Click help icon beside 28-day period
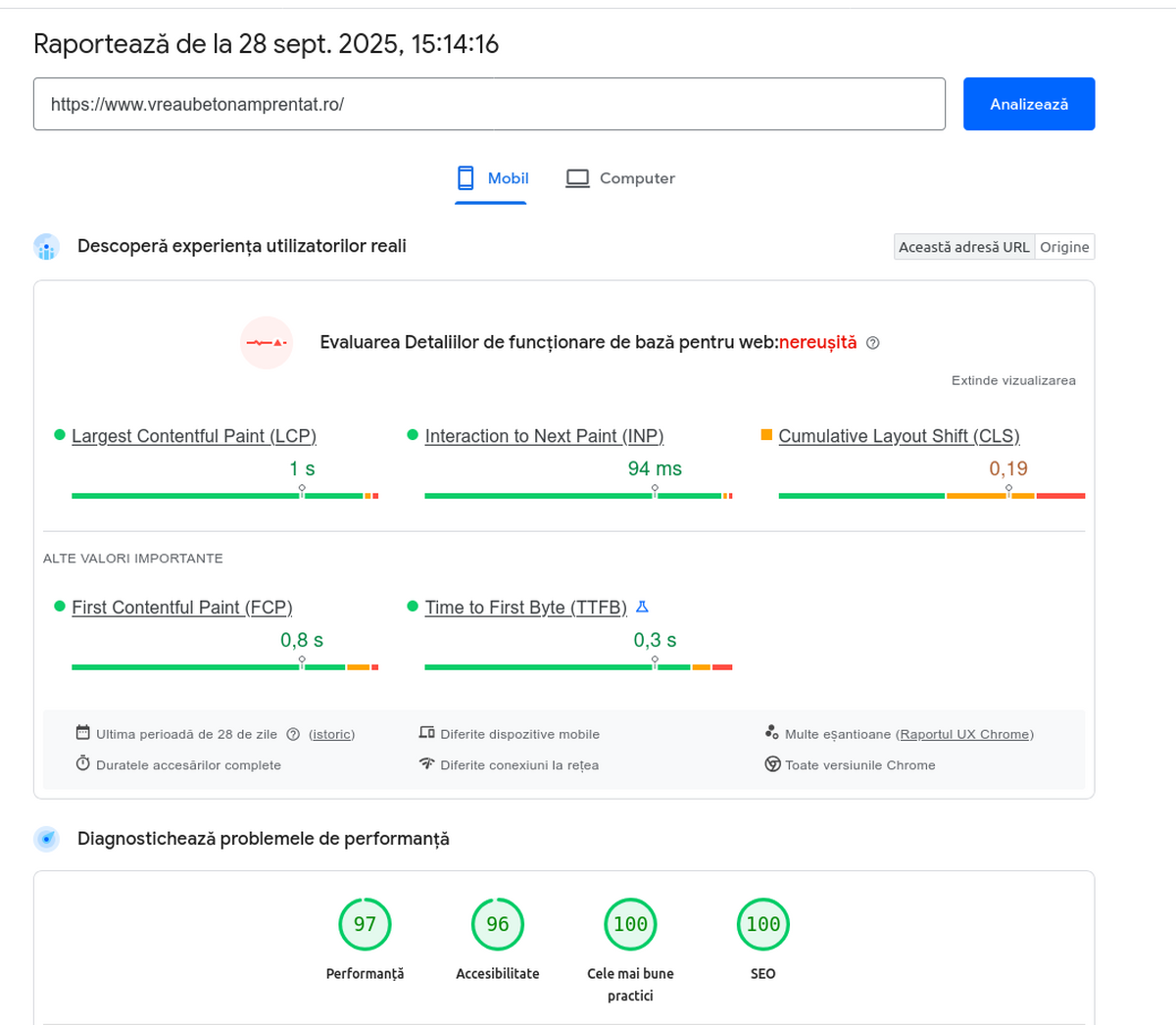 pyautogui.click(x=293, y=735)
